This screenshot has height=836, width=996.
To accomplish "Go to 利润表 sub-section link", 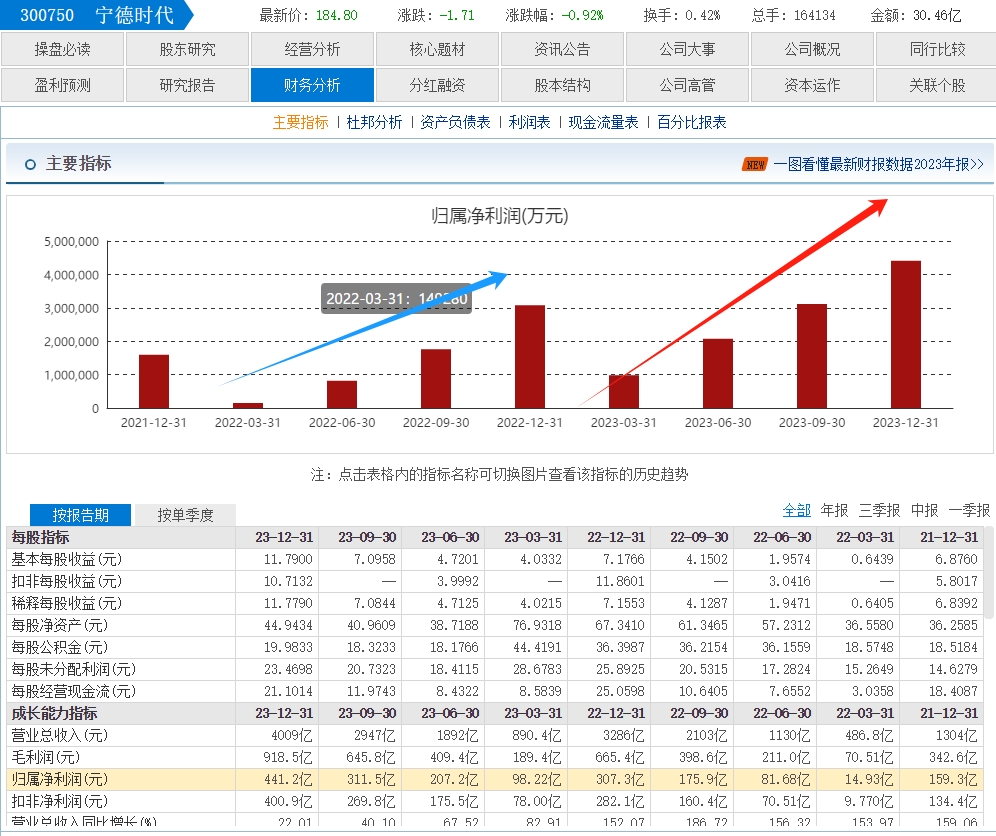I will [x=529, y=123].
